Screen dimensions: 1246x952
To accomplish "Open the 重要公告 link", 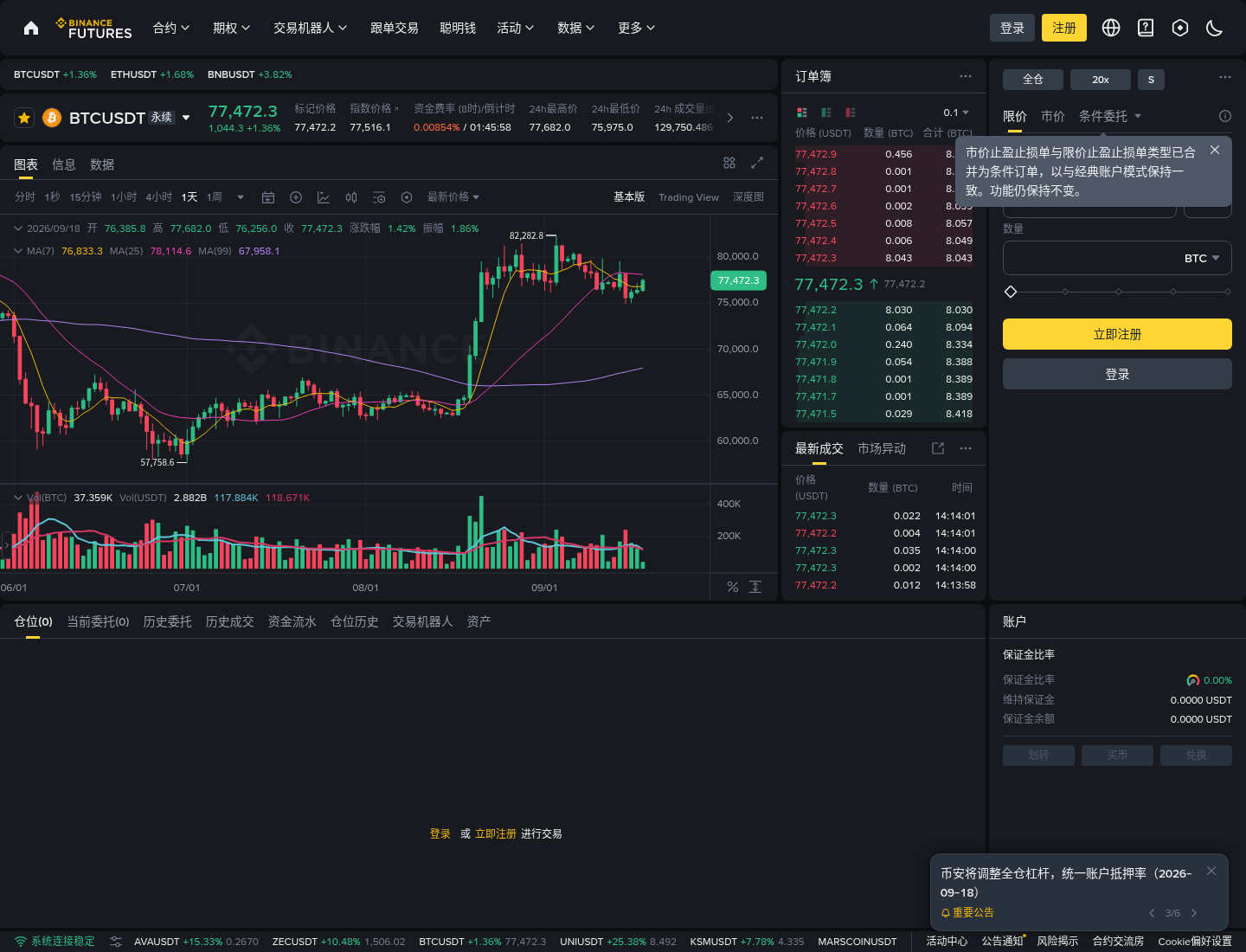I will point(967,913).
